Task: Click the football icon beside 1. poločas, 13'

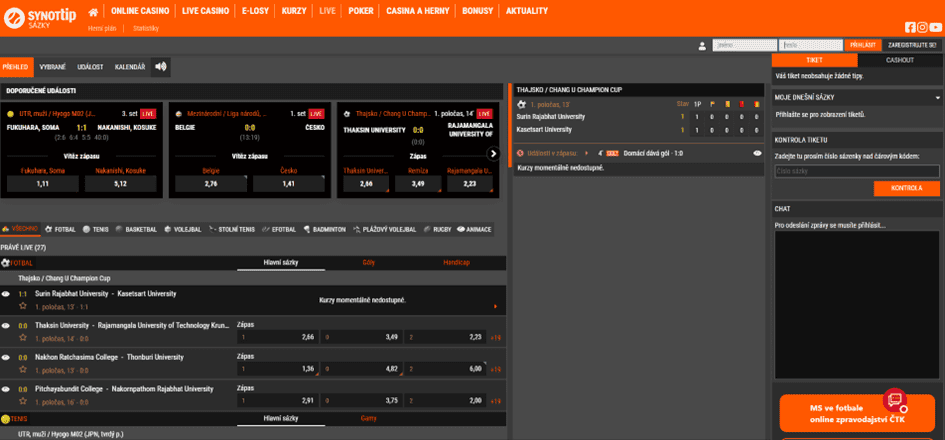Action: [x=521, y=105]
